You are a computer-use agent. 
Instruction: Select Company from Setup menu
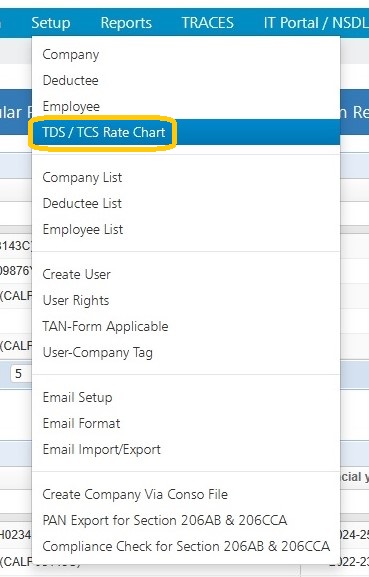tap(186, 54)
